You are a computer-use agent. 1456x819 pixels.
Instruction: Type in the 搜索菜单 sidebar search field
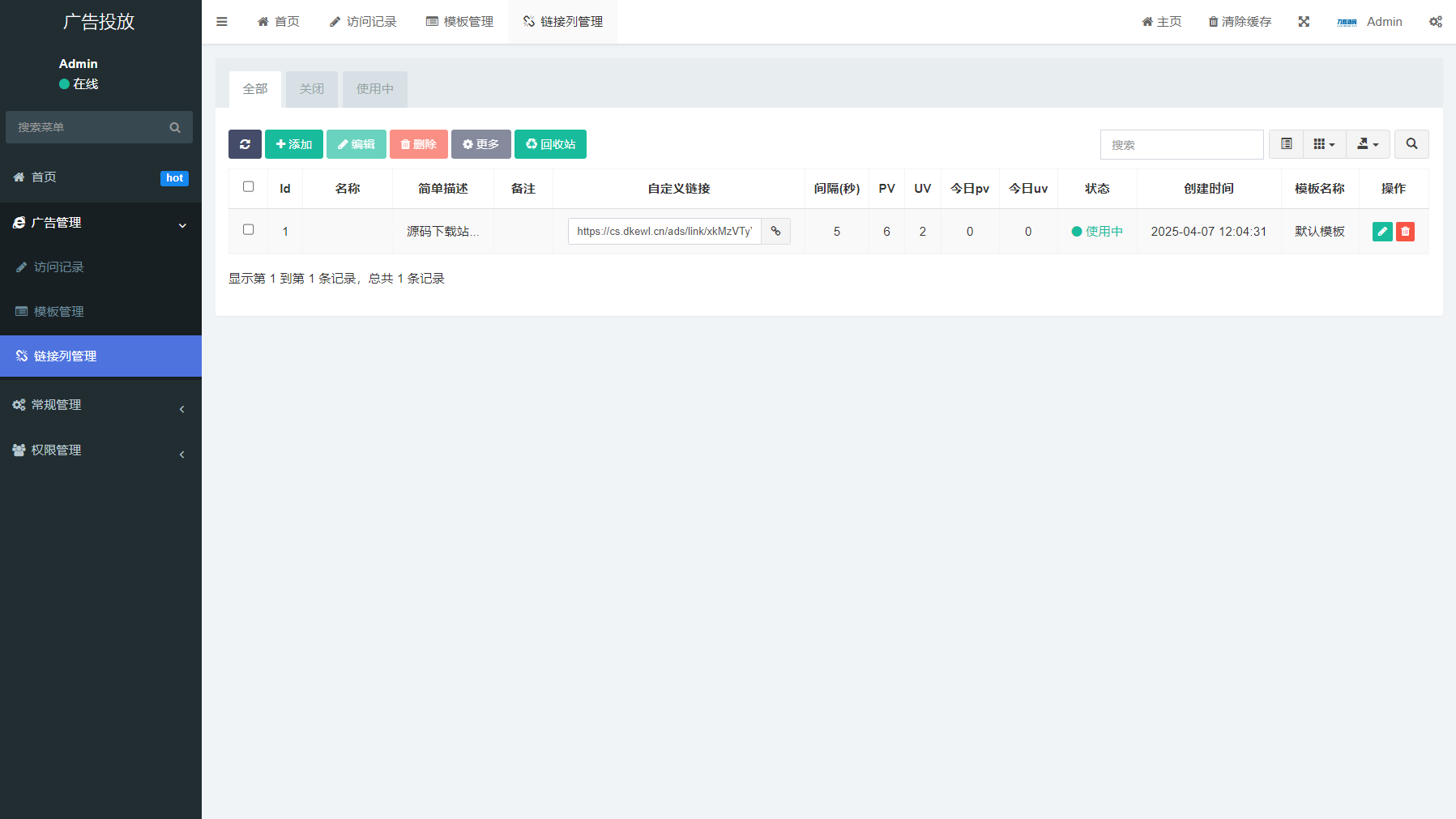tap(89, 127)
